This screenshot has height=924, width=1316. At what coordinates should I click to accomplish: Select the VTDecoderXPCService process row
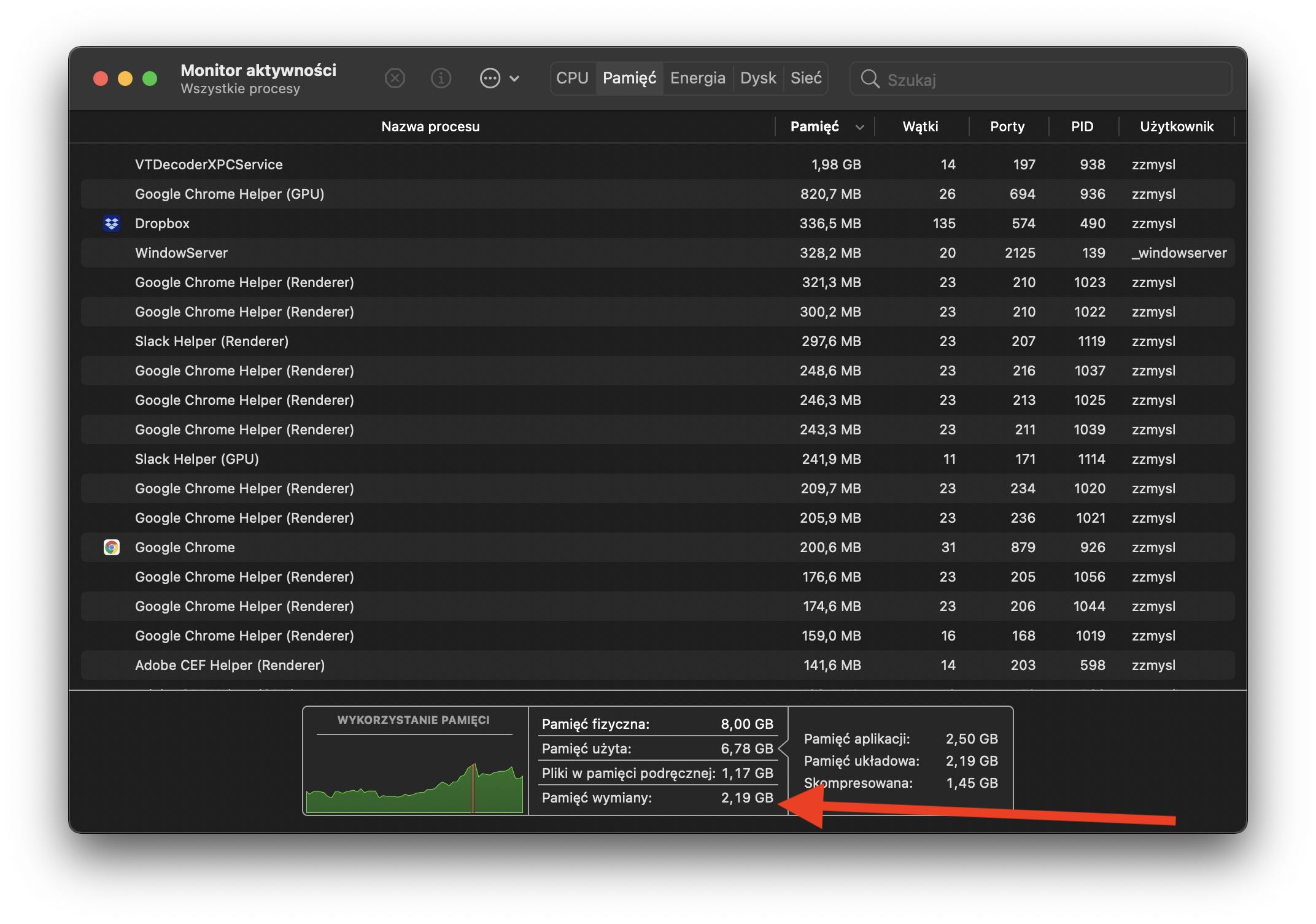(658, 164)
